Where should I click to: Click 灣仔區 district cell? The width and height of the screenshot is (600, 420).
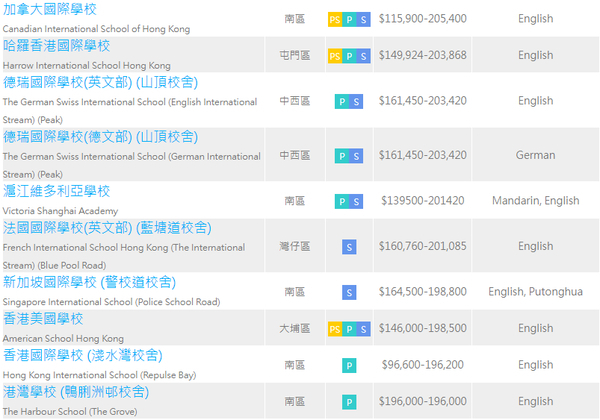coord(295,246)
